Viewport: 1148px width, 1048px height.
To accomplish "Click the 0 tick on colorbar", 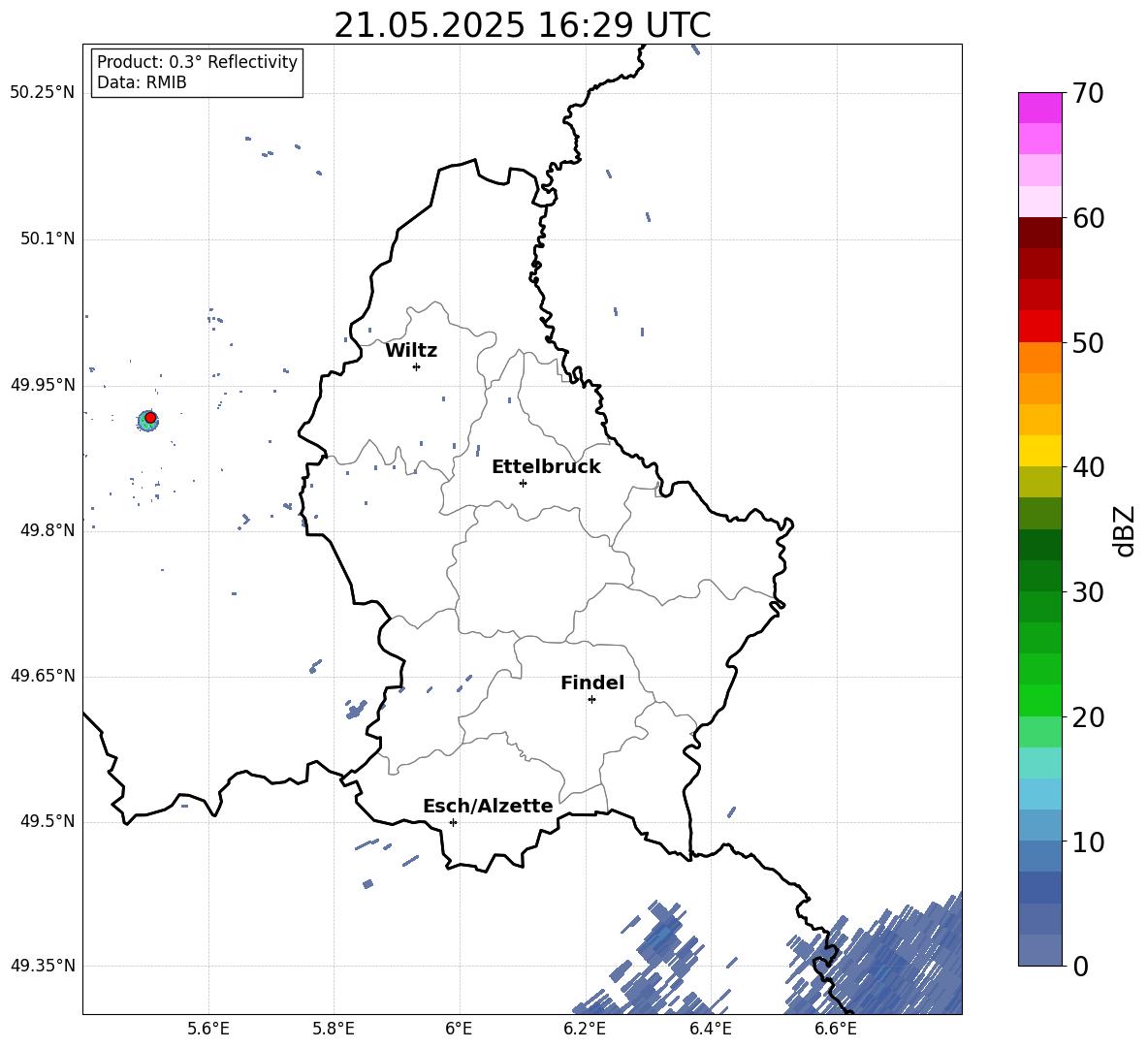I will click(x=1080, y=966).
